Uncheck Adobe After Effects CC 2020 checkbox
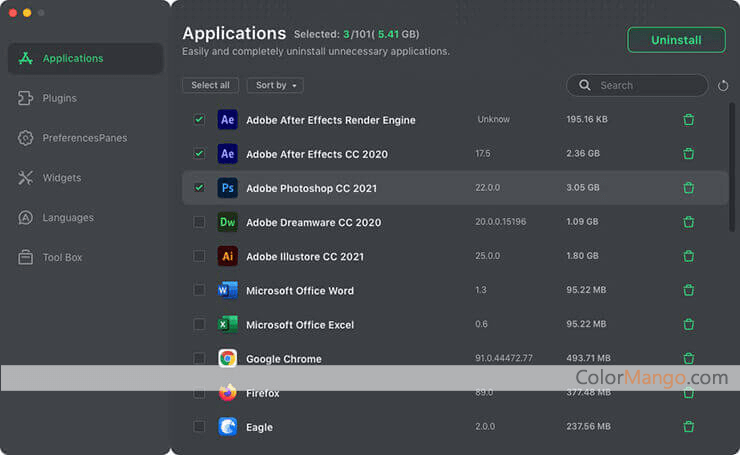 [x=199, y=154]
